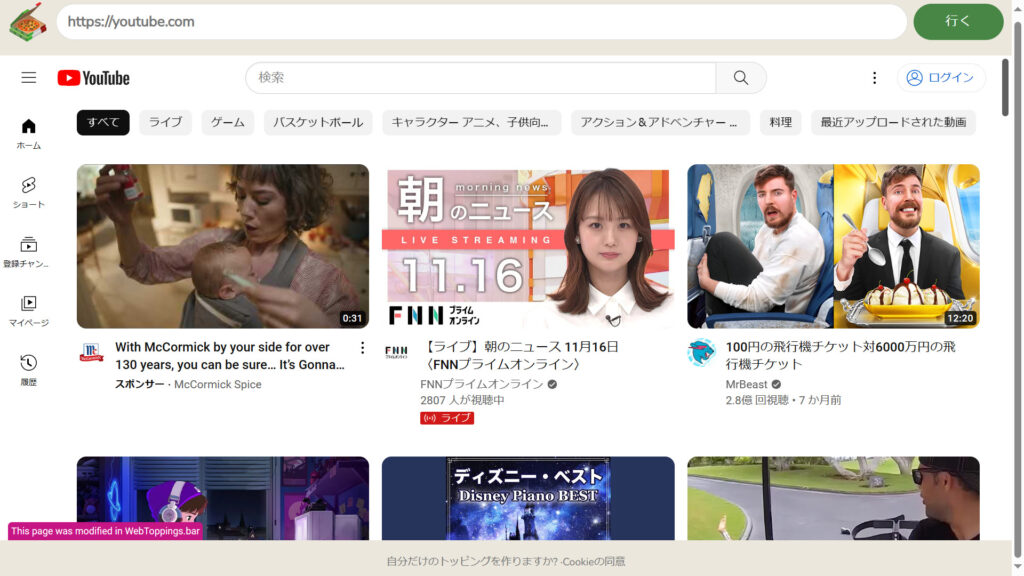
Task: Click the MrBeast channel avatar
Action: (x=701, y=353)
